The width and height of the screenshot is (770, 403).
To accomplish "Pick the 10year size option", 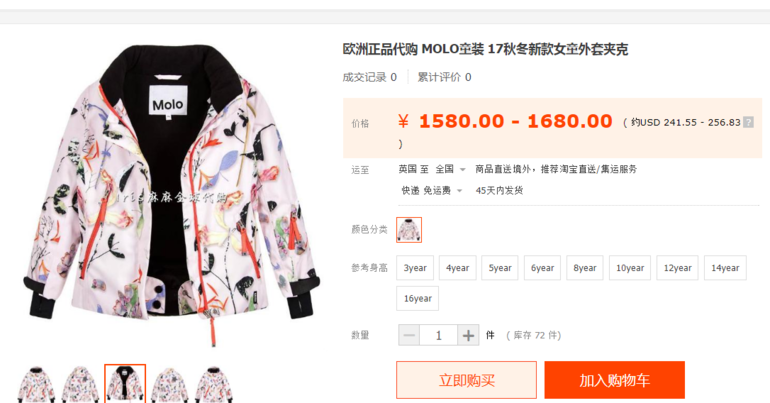I will [630, 268].
